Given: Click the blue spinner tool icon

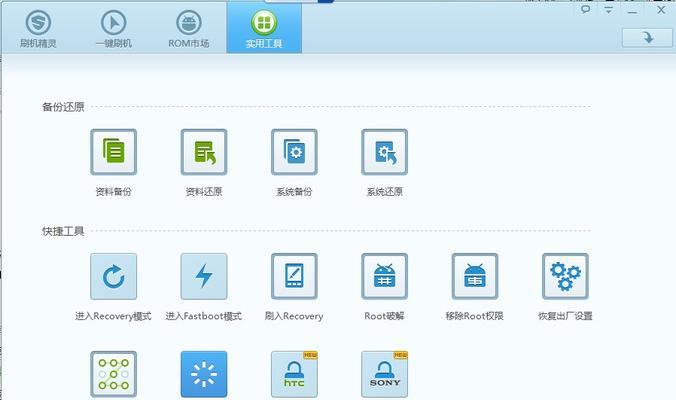Looking at the screenshot, I should (x=204, y=374).
